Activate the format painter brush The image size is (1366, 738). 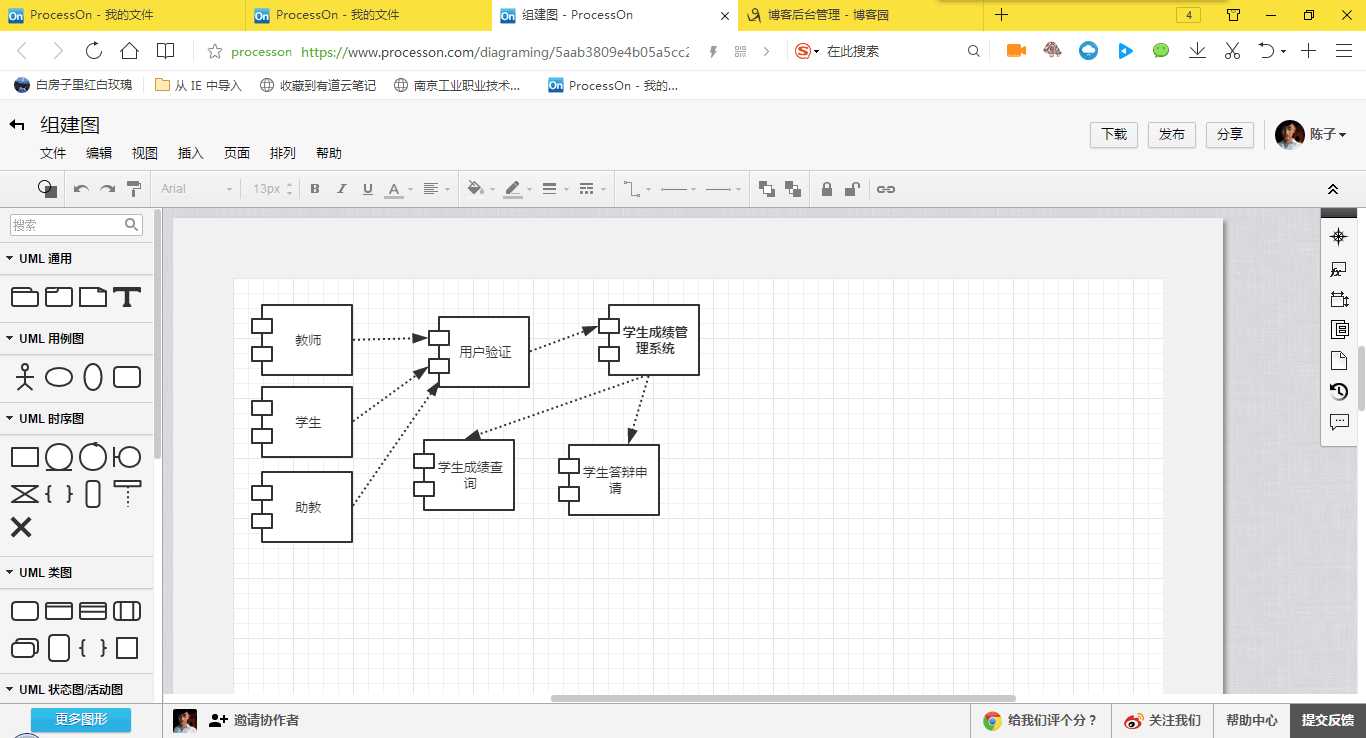click(134, 189)
